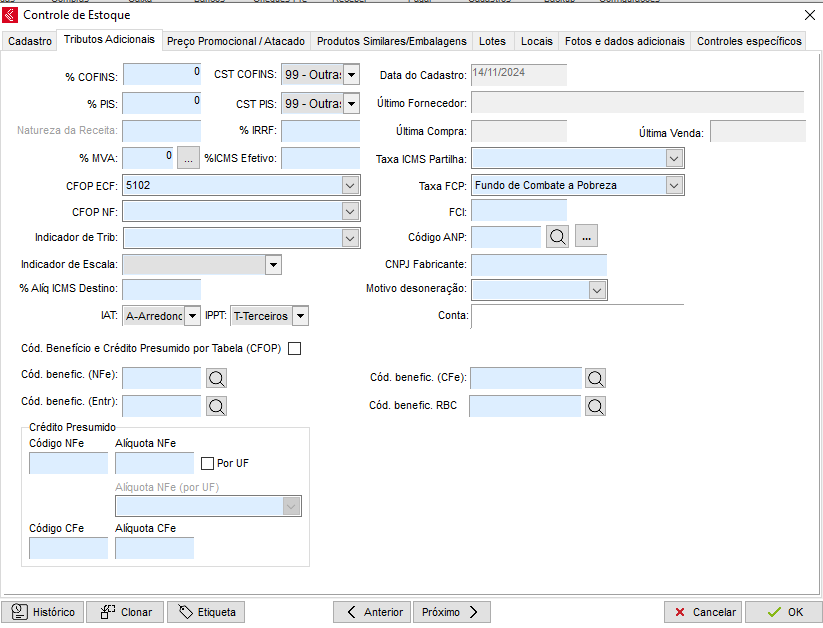Click the search icon for Cód. benefic. (Entr)

click(216, 405)
